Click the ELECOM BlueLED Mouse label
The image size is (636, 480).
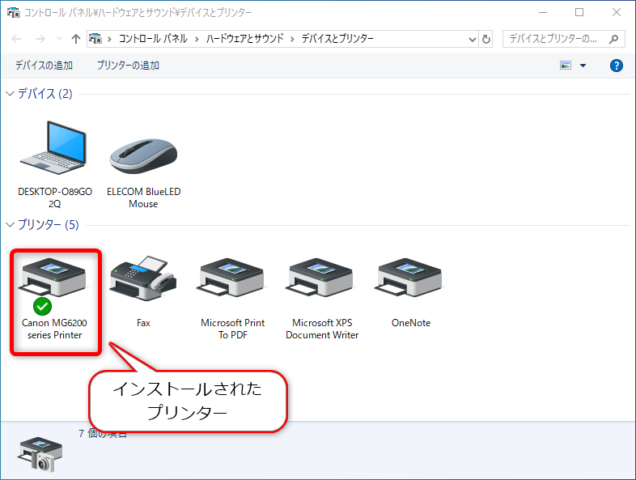pos(144,198)
